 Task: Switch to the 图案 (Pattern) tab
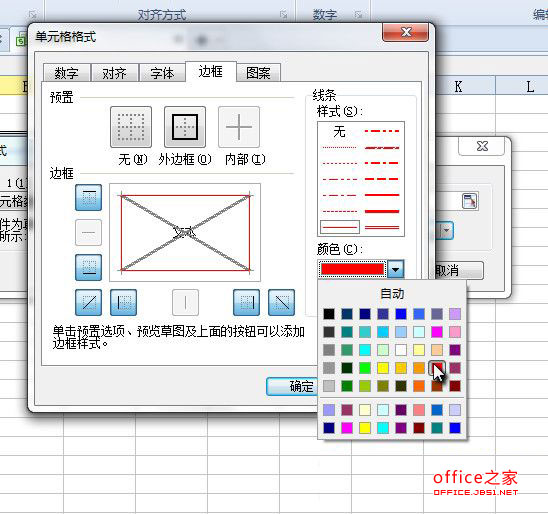point(258,73)
